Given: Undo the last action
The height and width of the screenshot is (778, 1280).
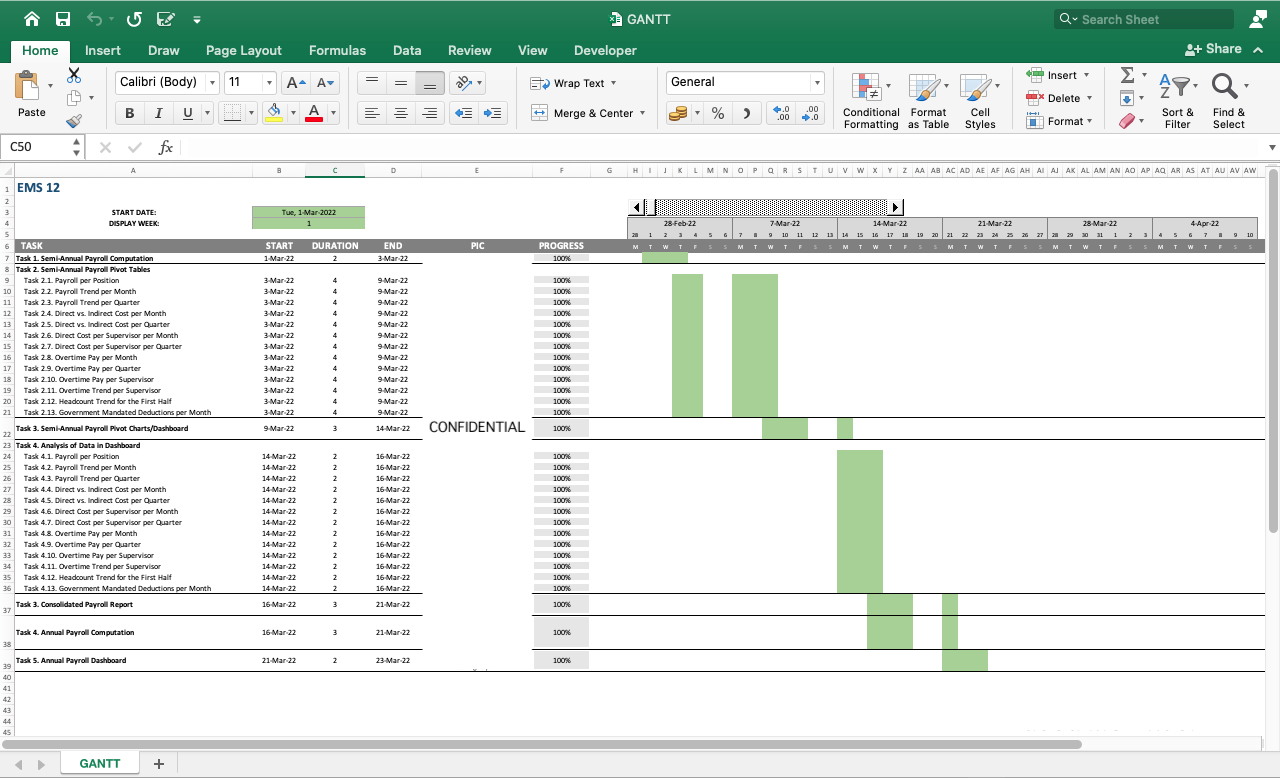Looking at the screenshot, I should [95, 19].
